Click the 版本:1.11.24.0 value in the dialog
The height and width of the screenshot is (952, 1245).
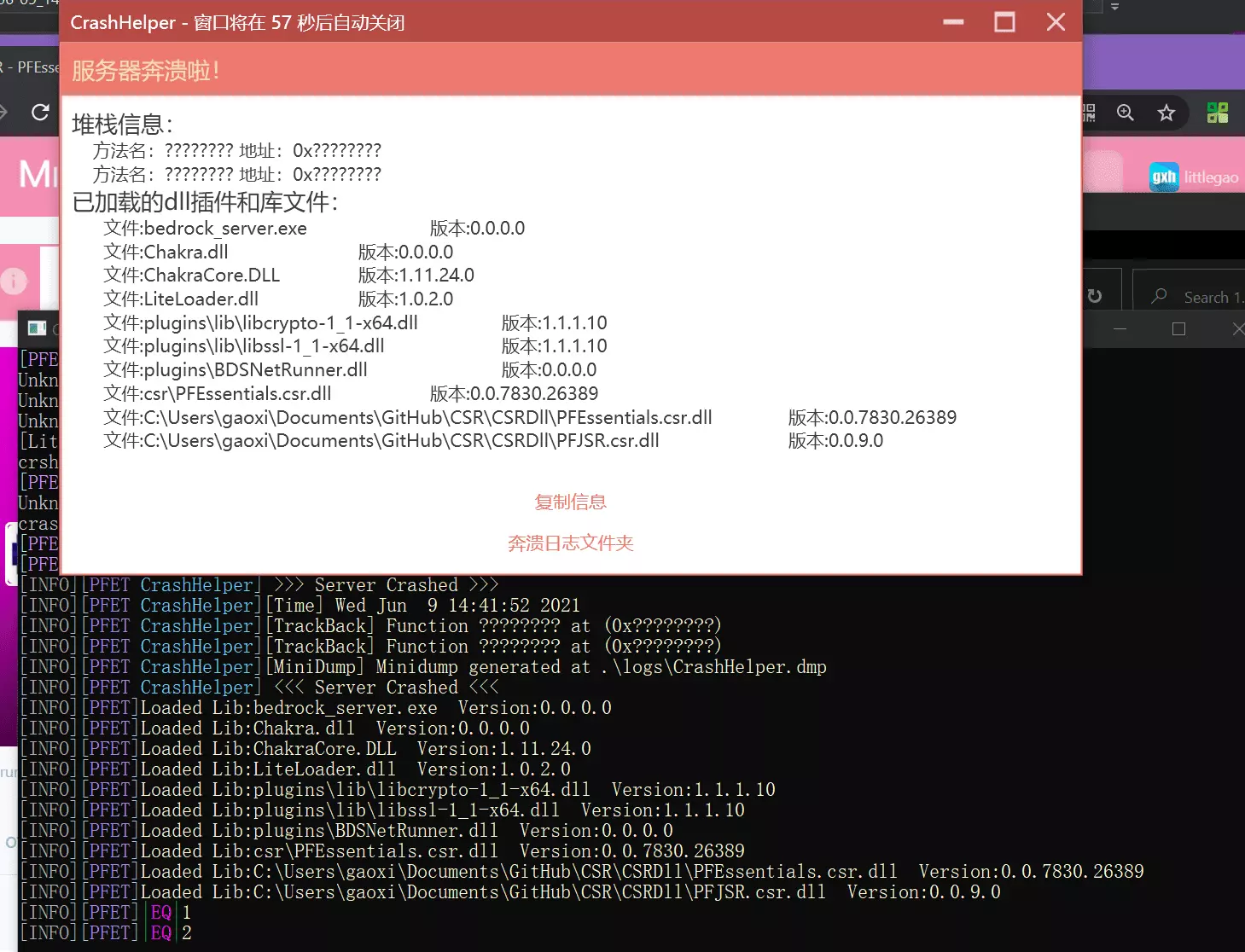pos(416,276)
